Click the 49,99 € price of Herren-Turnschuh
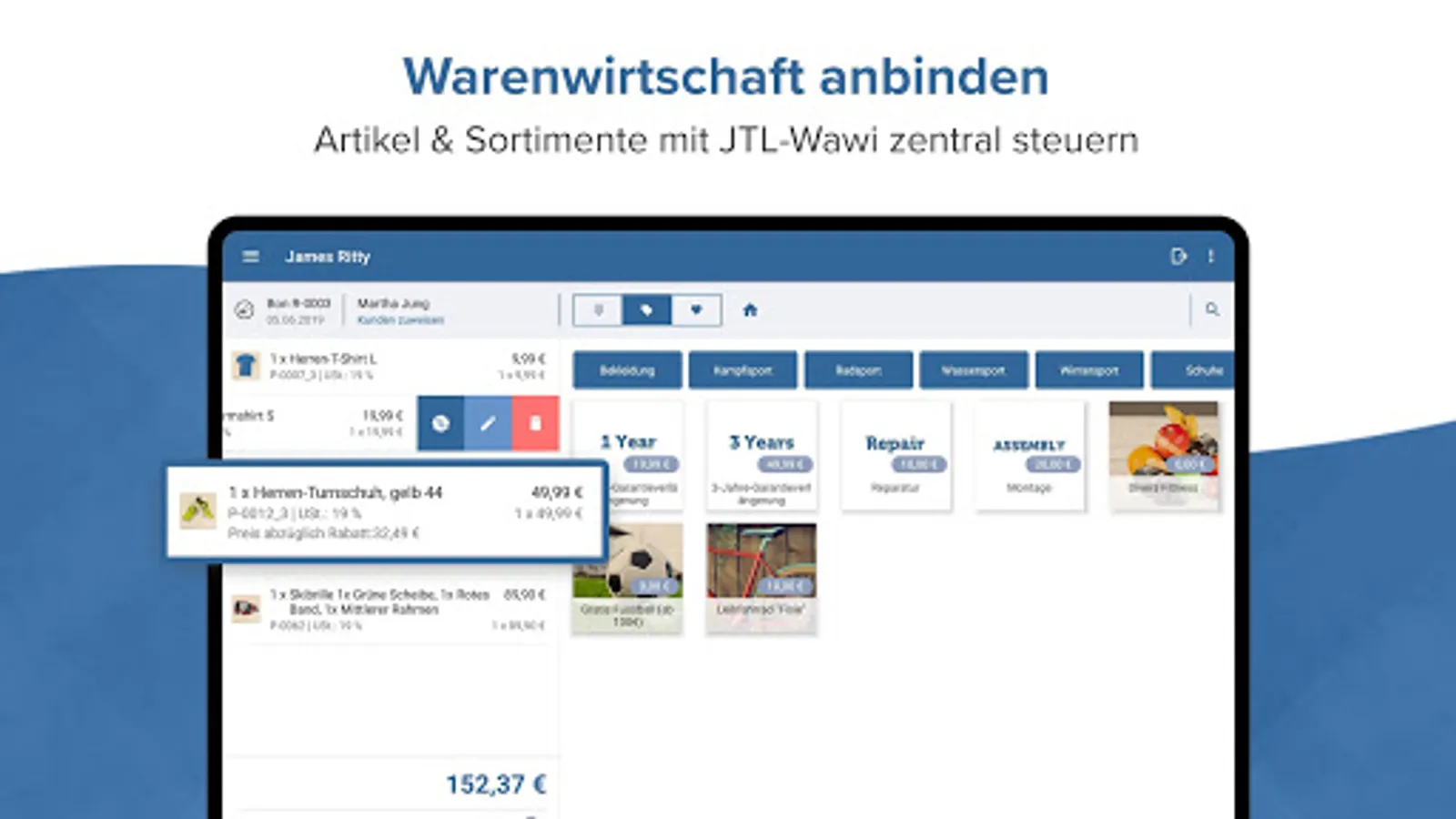 [x=557, y=492]
